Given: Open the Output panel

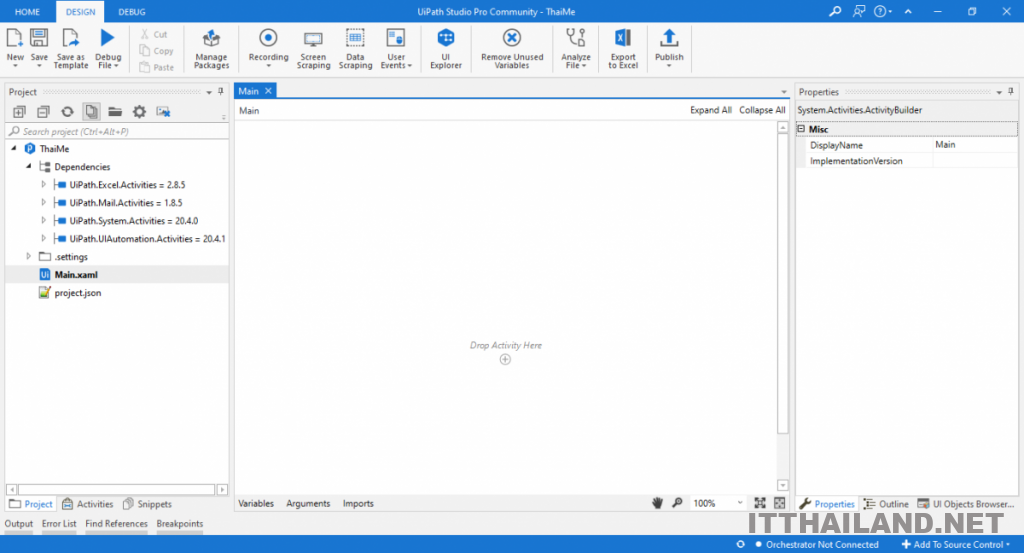Looking at the screenshot, I should pyautogui.click(x=18, y=524).
